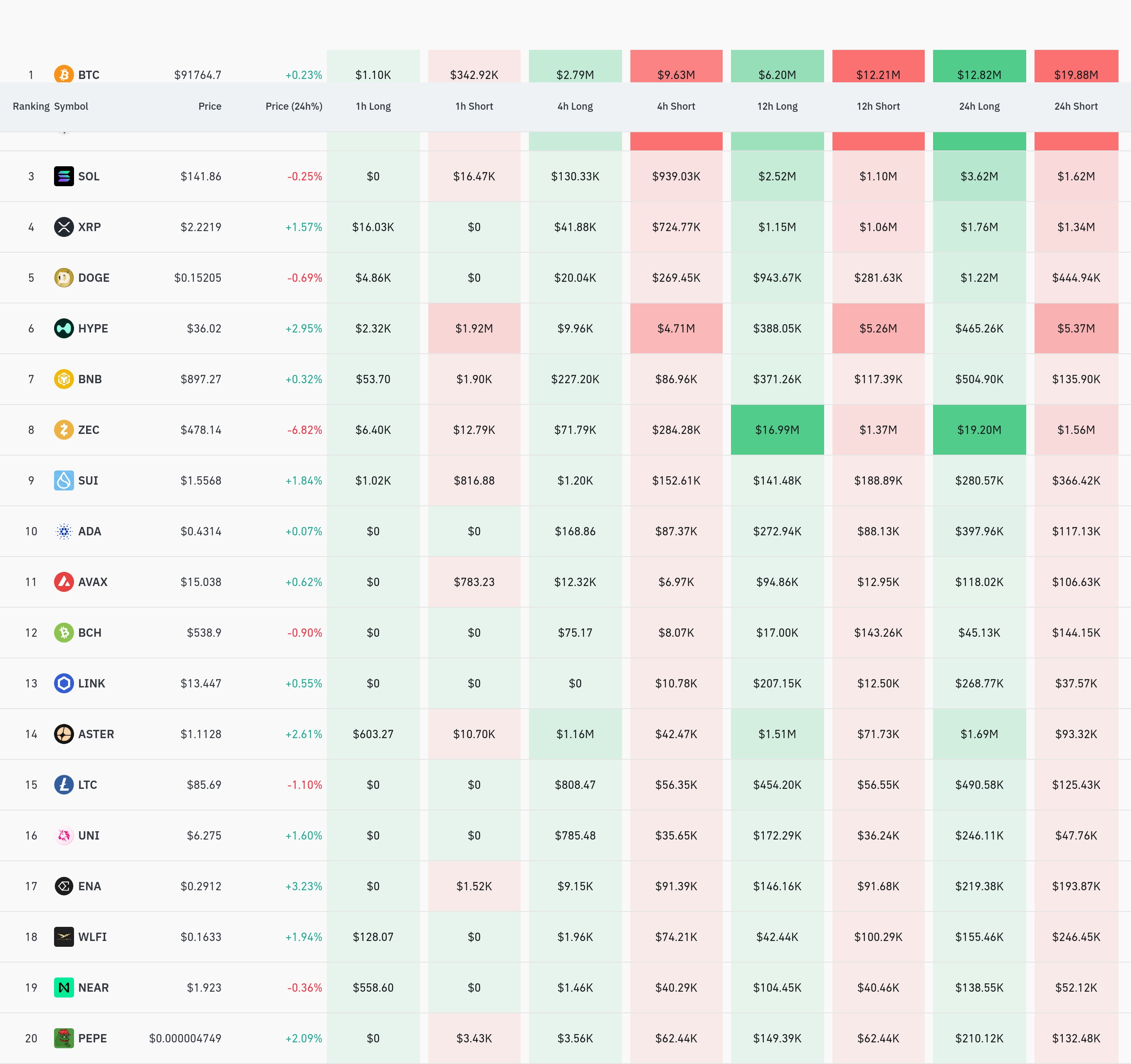Open the AVAX symbol link
The image size is (1131, 1064).
tap(93, 582)
